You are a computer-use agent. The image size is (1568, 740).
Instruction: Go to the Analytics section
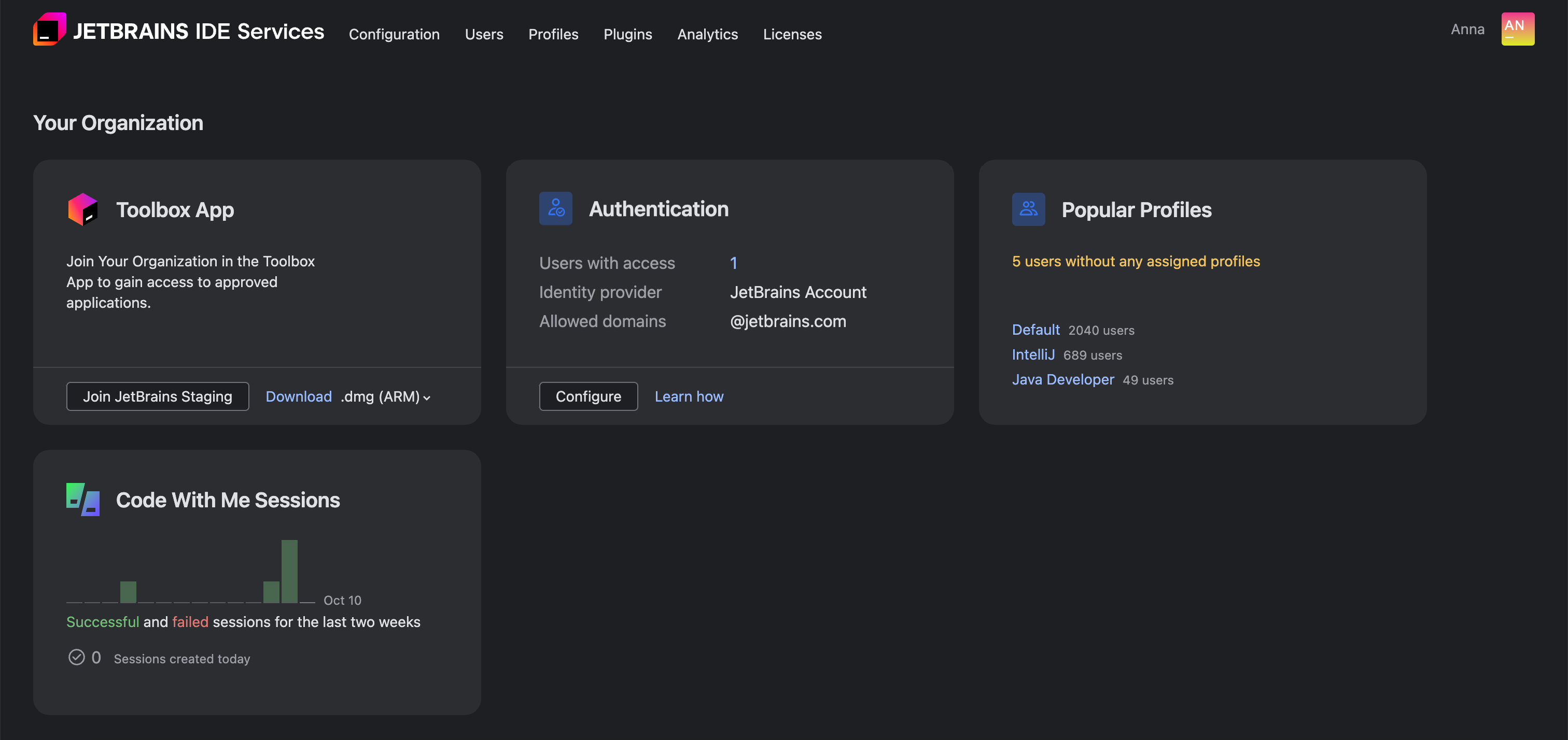[707, 34]
